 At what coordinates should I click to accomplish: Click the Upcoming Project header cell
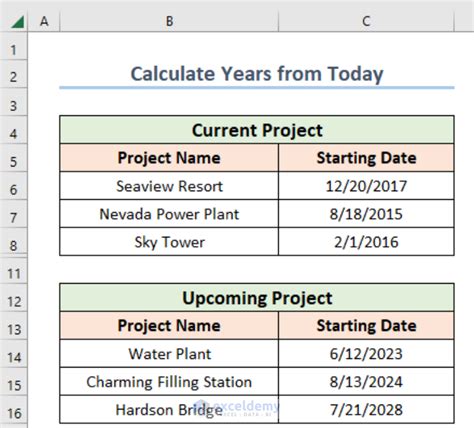[x=257, y=297]
